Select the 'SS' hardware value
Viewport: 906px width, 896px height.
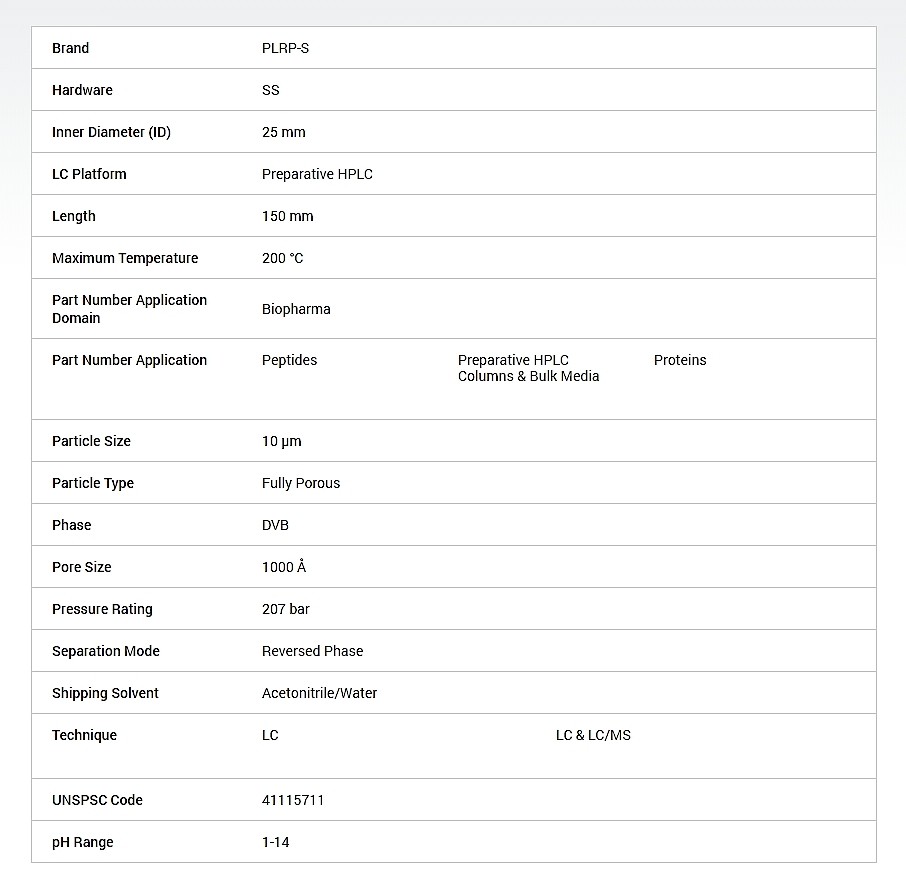[270, 90]
